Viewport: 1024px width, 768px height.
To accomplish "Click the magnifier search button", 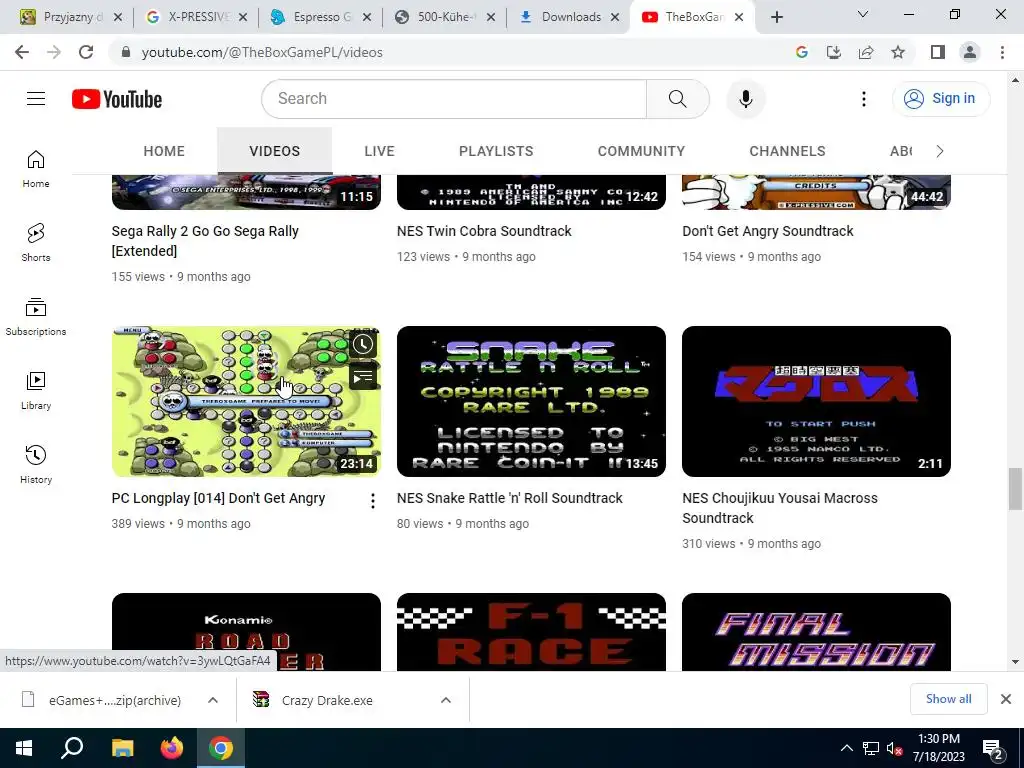I will click(x=678, y=99).
